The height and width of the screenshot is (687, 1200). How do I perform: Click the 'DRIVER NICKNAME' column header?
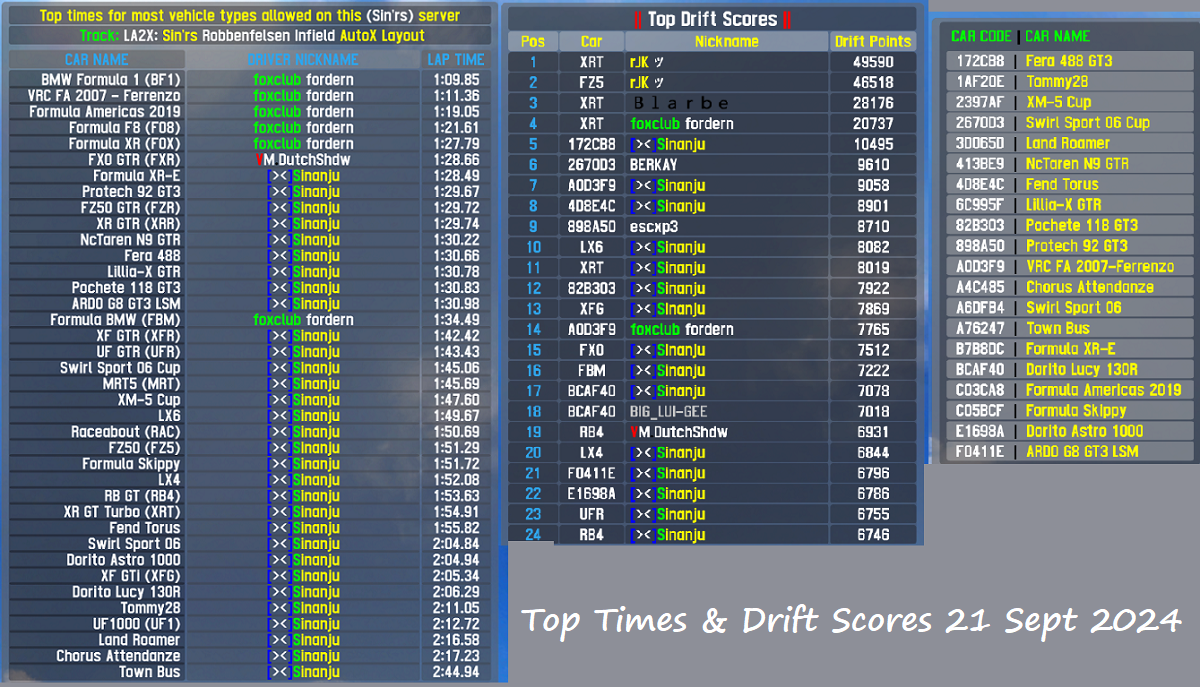click(302, 60)
